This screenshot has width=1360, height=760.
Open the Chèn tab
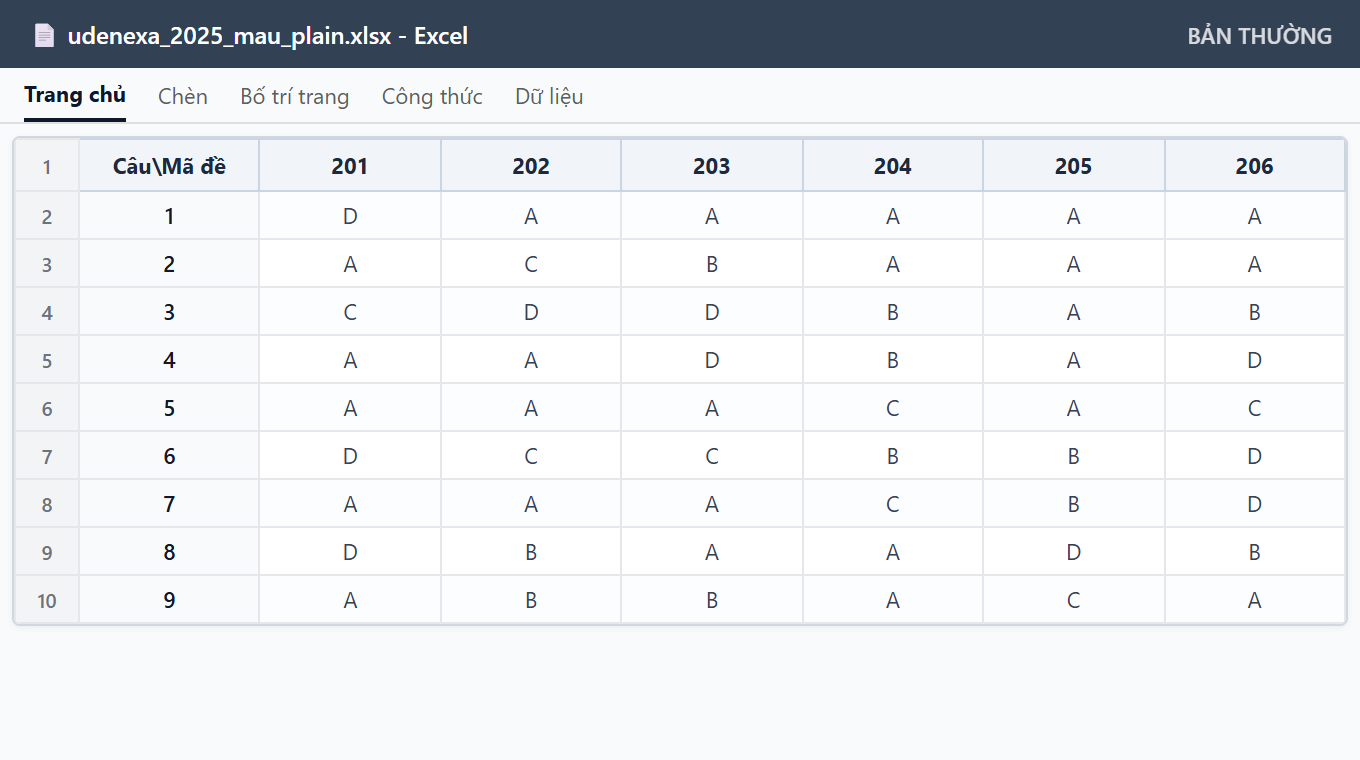(x=183, y=96)
